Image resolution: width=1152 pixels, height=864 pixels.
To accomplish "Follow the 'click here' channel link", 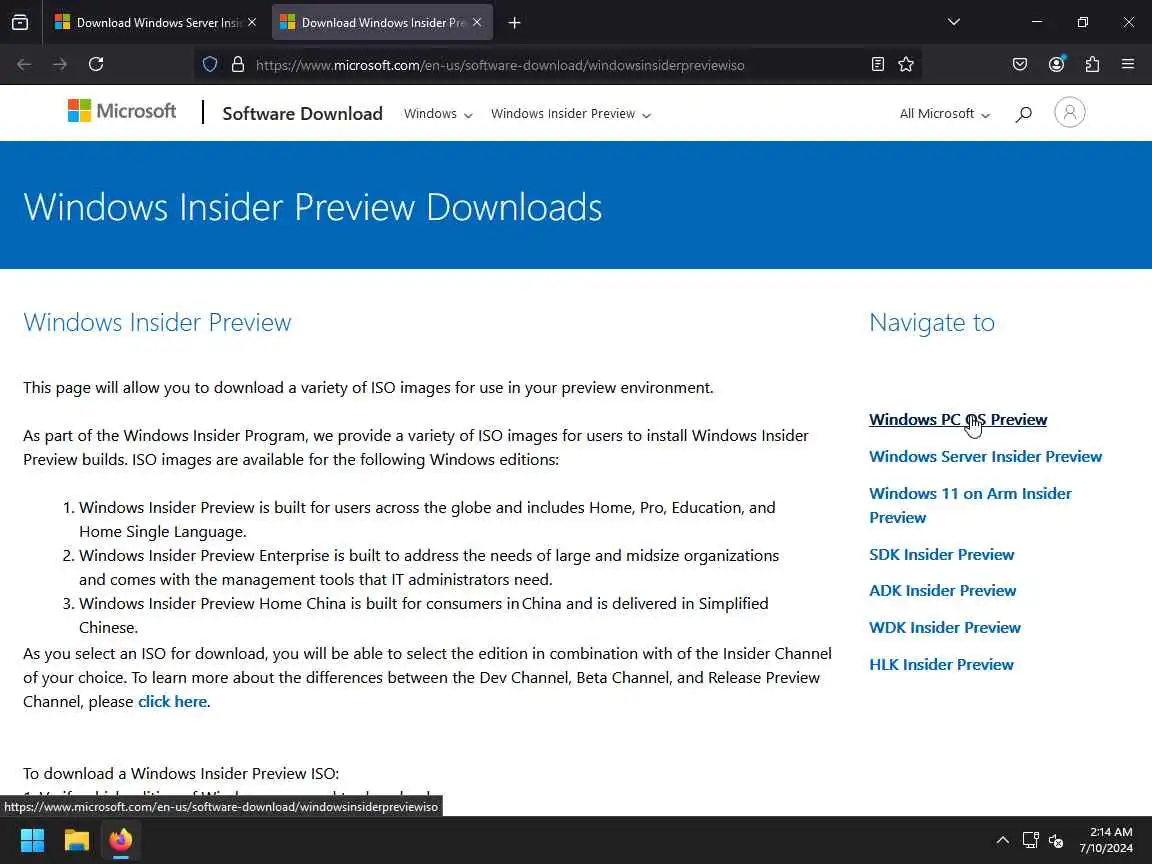I will click(x=172, y=702).
